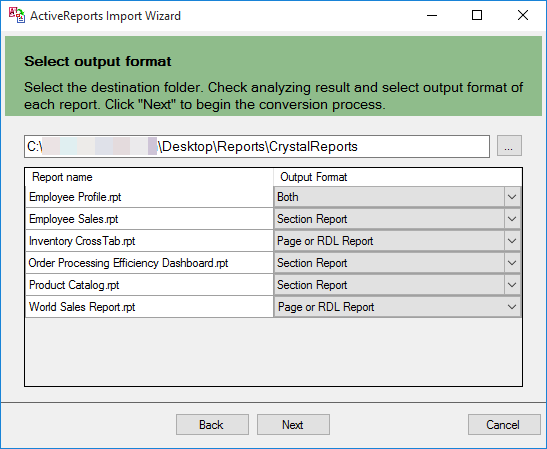Expand output format dropdown for World Sales Report.rpt
Viewport: 547px width, 449px height.
pyautogui.click(x=512, y=307)
